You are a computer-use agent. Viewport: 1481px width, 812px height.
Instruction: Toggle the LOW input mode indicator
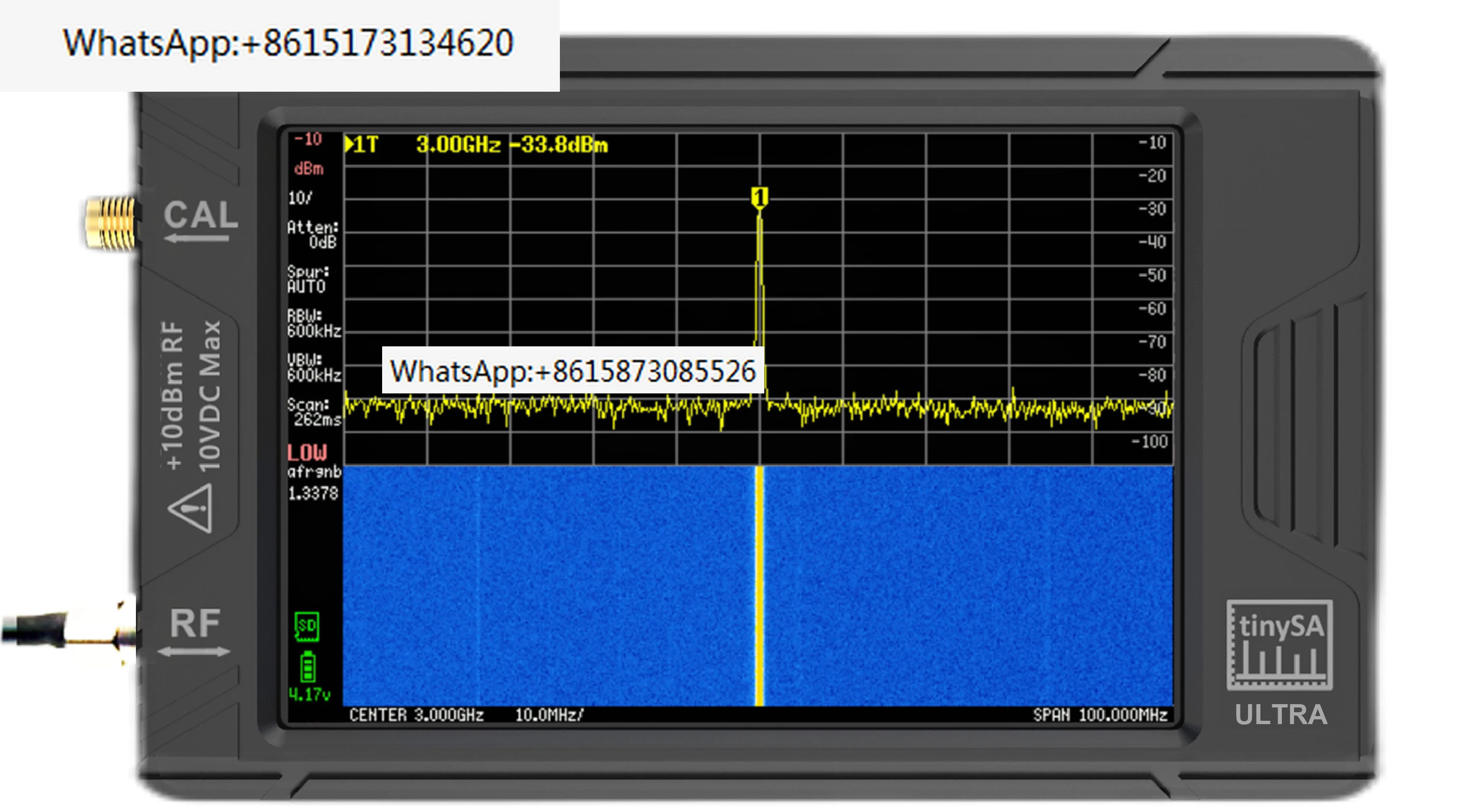click(307, 452)
